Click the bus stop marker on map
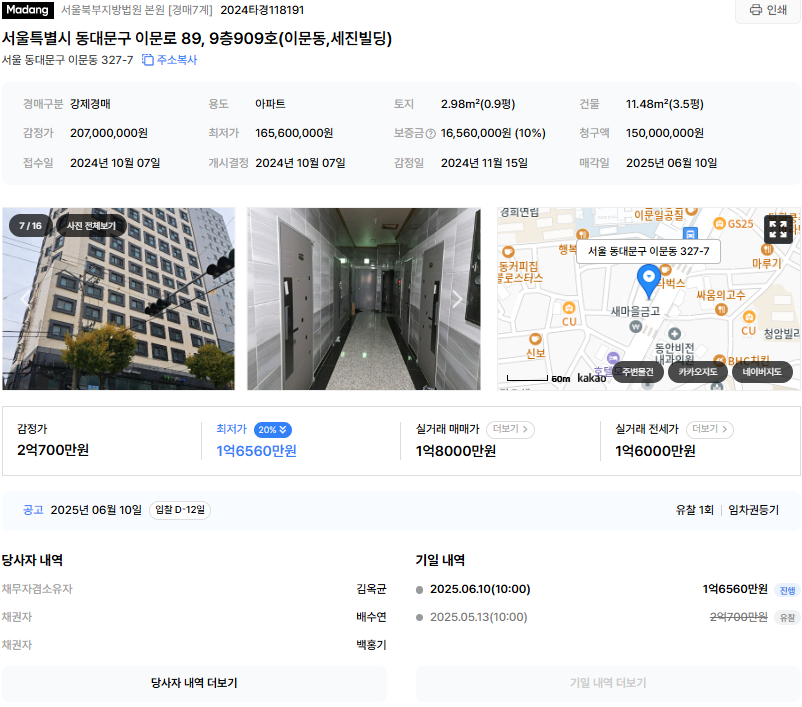Viewport: 802px width, 707px height. click(x=690, y=234)
